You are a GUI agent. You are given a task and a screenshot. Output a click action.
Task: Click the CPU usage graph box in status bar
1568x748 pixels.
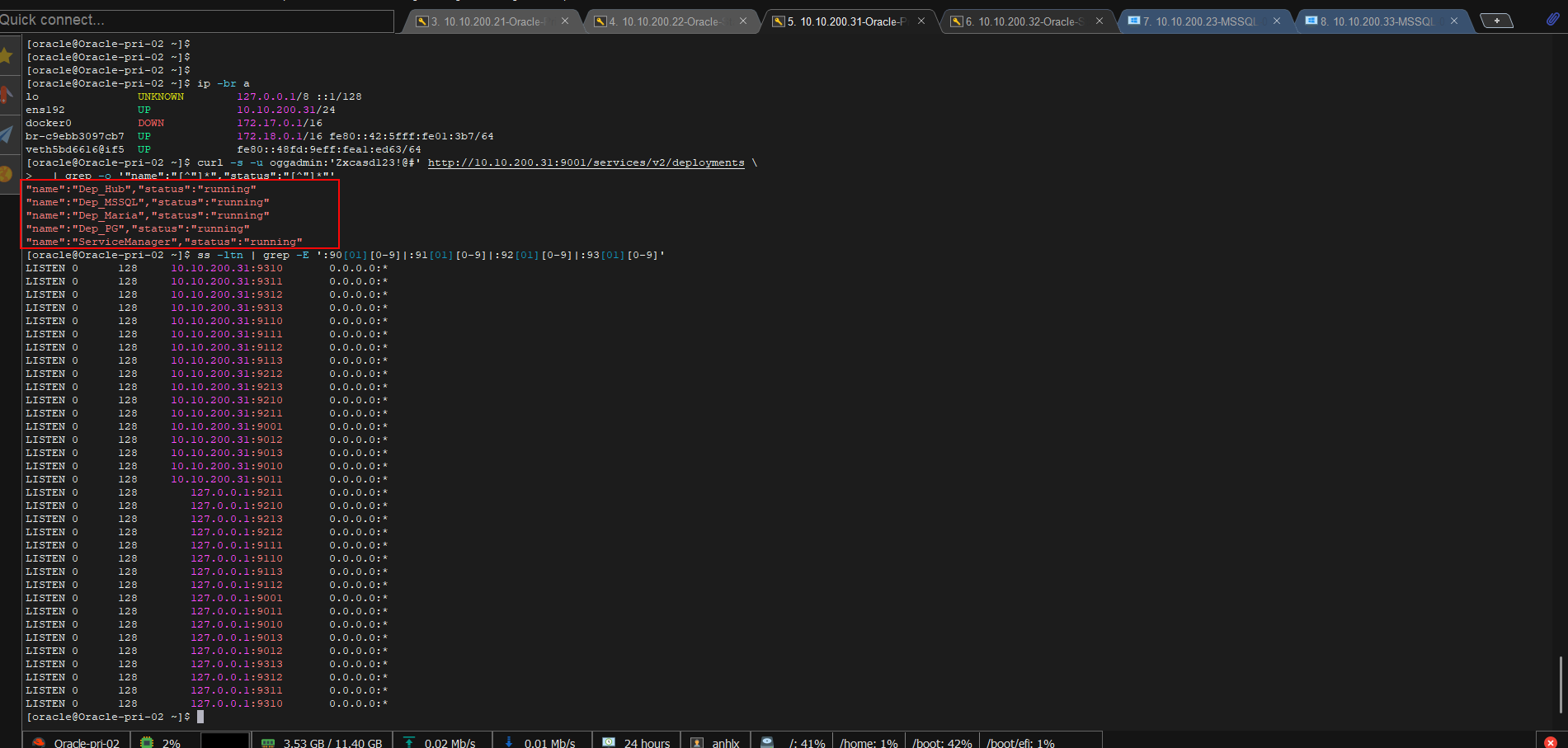[x=224, y=741]
